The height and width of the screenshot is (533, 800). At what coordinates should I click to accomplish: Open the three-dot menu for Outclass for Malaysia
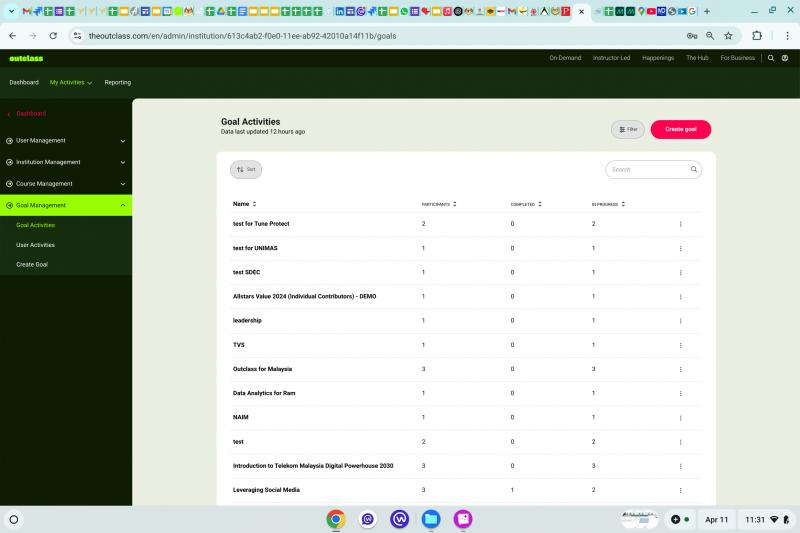pyautogui.click(x=680, y=369)
